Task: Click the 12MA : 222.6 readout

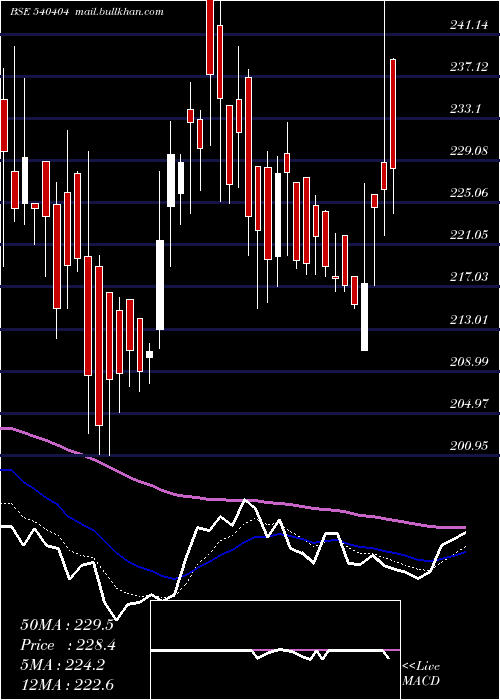Action: (67, 685)
